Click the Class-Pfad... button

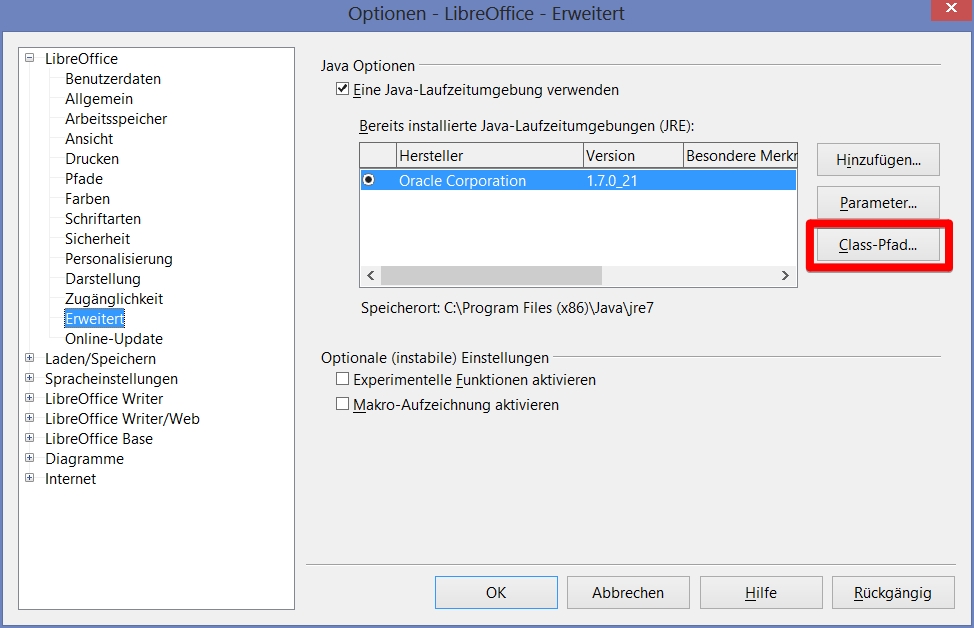[878, 245]
